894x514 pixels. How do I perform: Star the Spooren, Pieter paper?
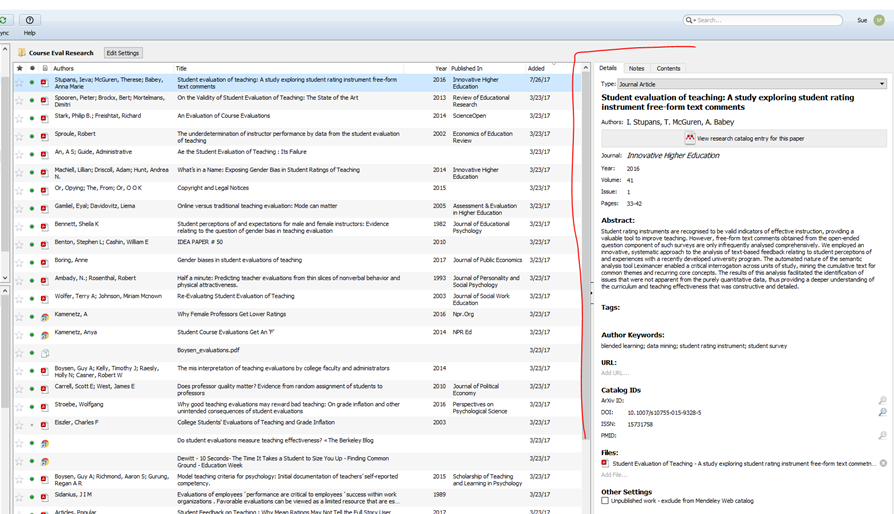click(x=19, y=101)
